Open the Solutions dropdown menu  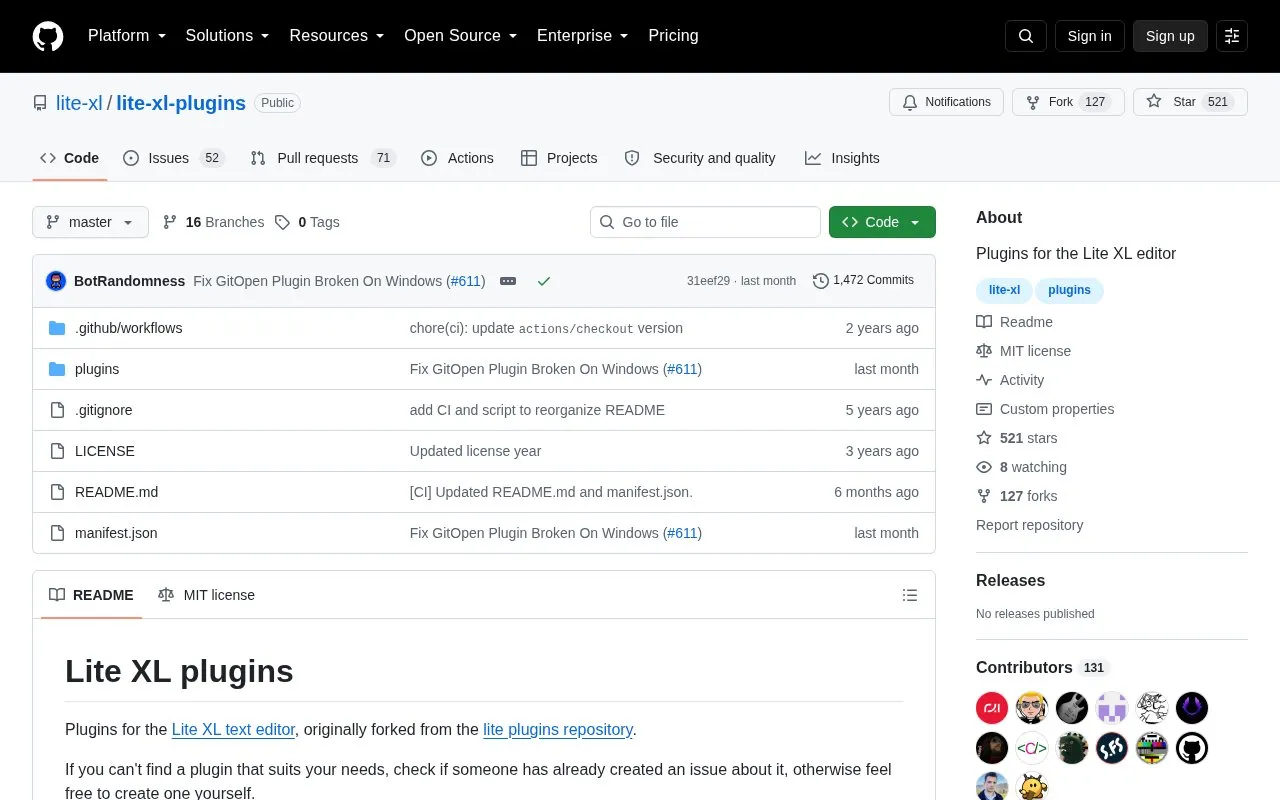point(228,36)
